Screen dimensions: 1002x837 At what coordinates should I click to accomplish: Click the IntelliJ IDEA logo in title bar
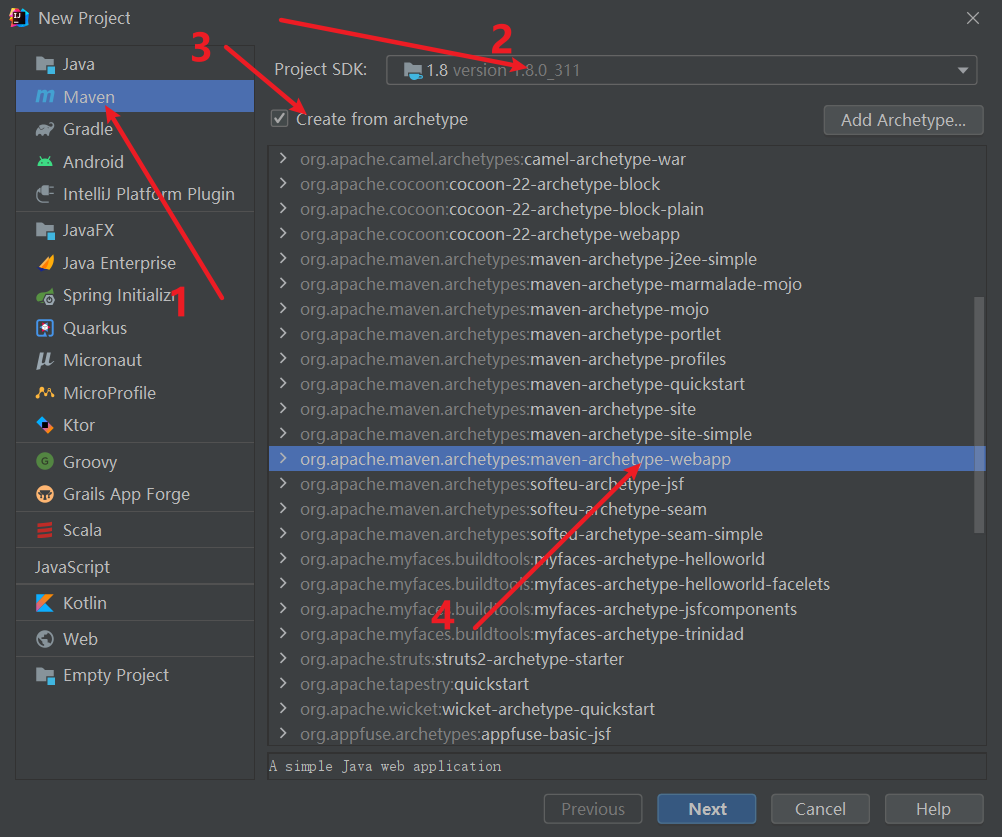coord(19,18)
